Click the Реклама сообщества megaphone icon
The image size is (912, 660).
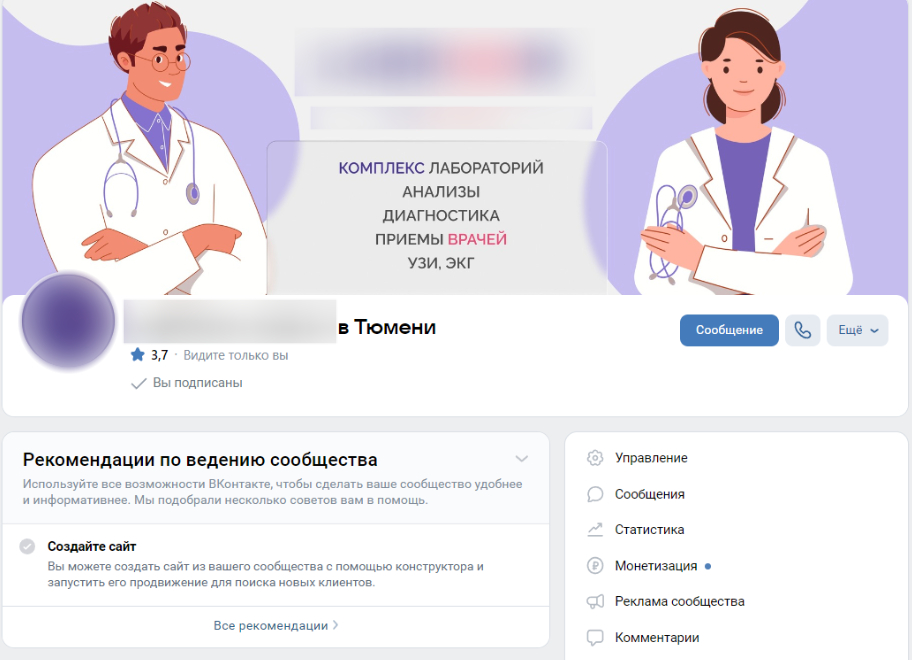[594, 601]
